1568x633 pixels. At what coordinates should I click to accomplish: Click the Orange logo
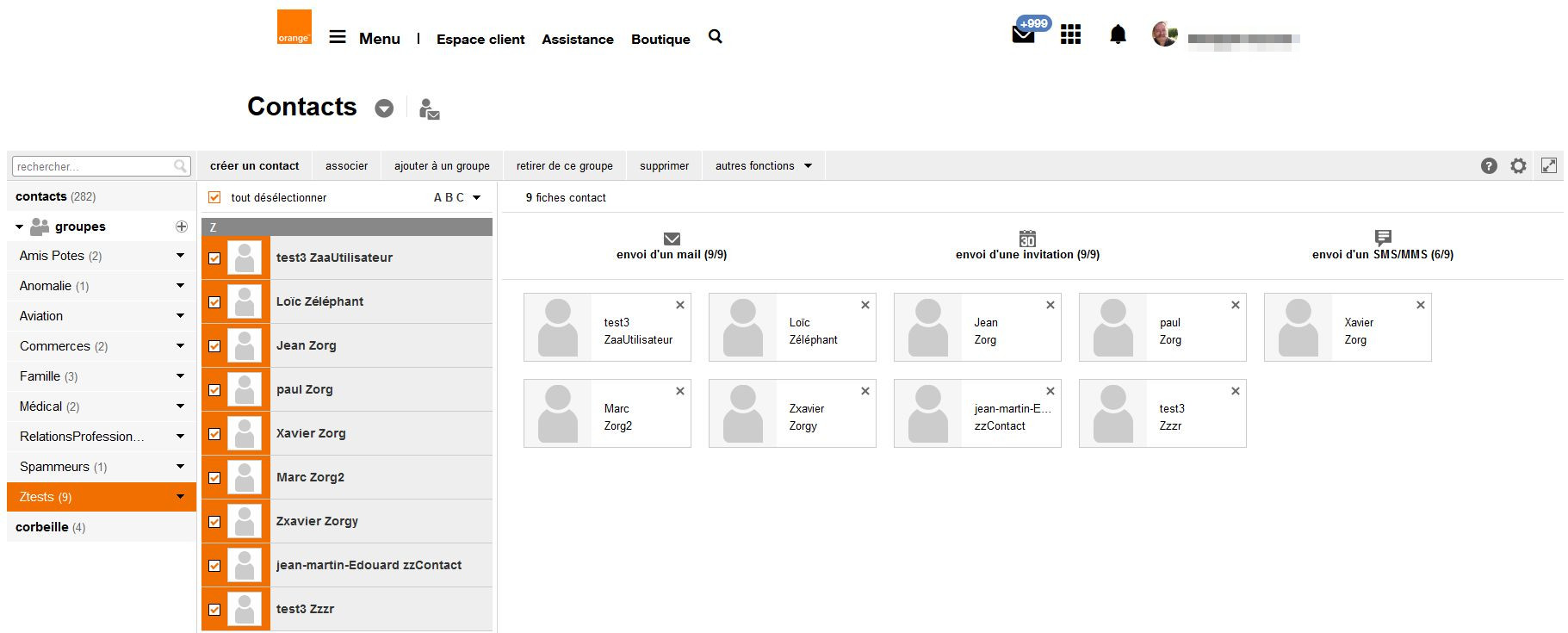[x=294, y=27]
